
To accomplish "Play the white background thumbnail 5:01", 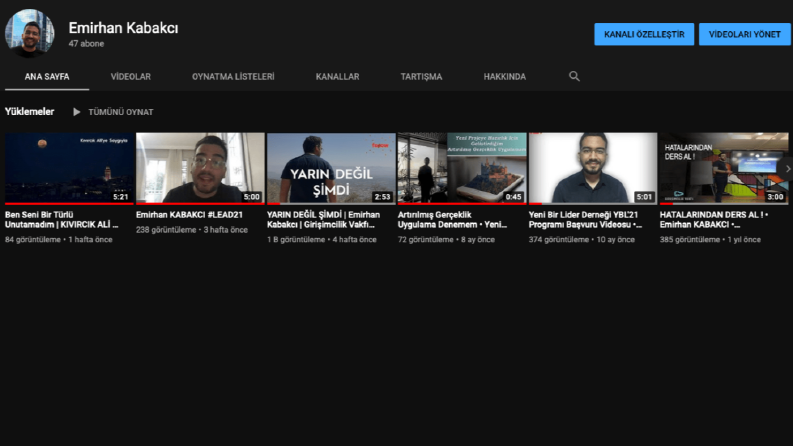I will (x=593, y=168).
